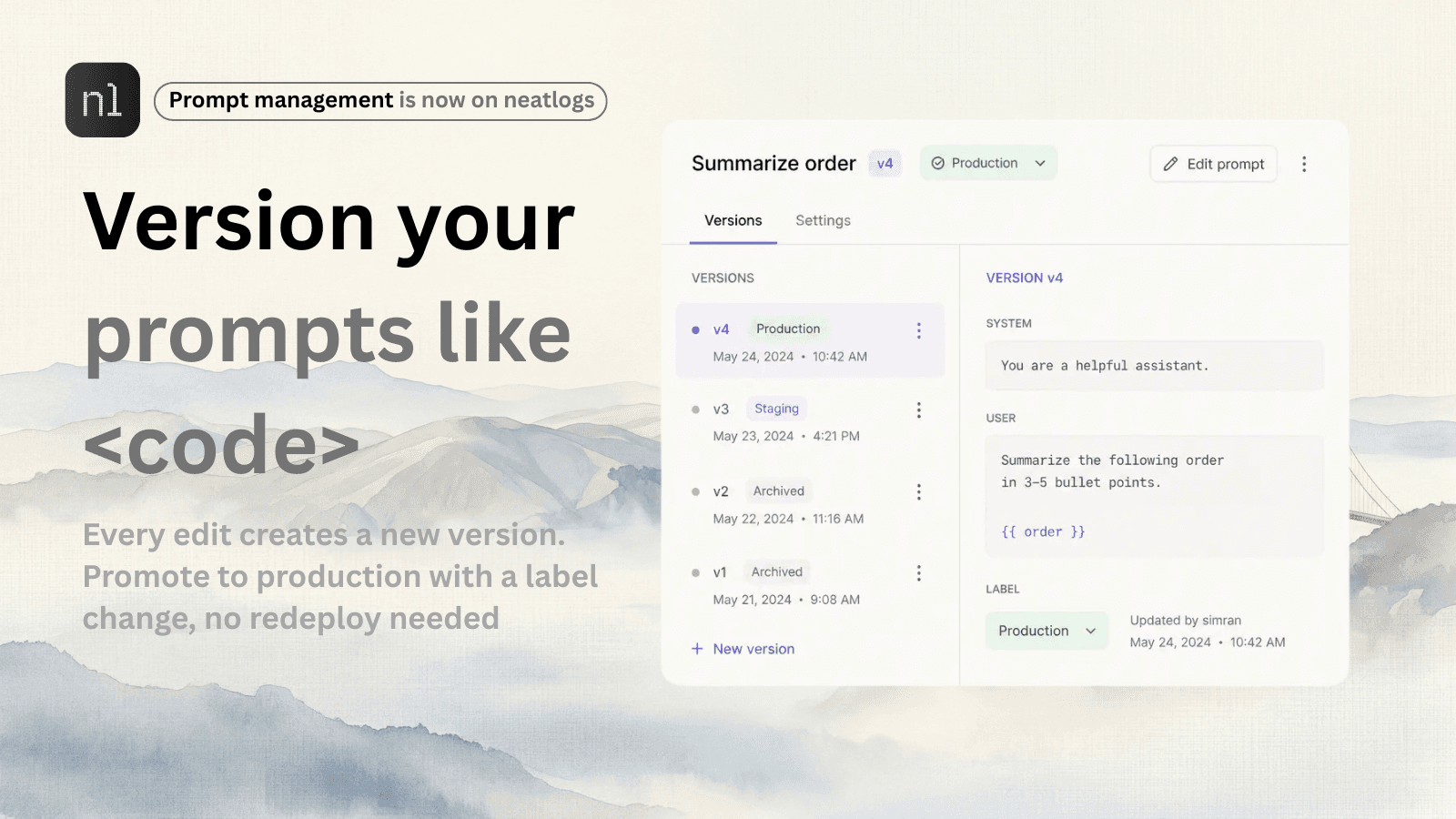Click the Archived tag on v1 row
The height and width of the screenshot is (819, 1456).
click(x=777, y=571)
